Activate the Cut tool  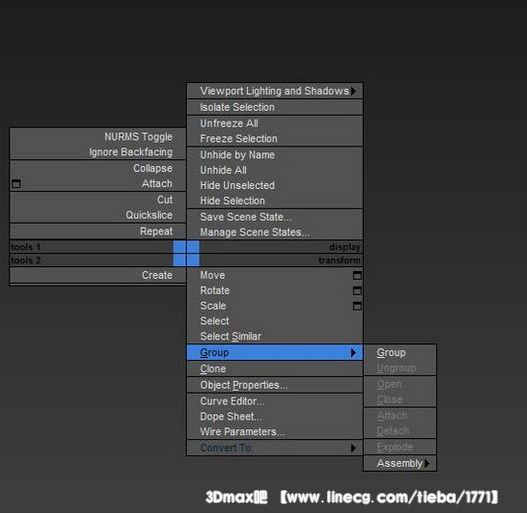coord(98,200)
